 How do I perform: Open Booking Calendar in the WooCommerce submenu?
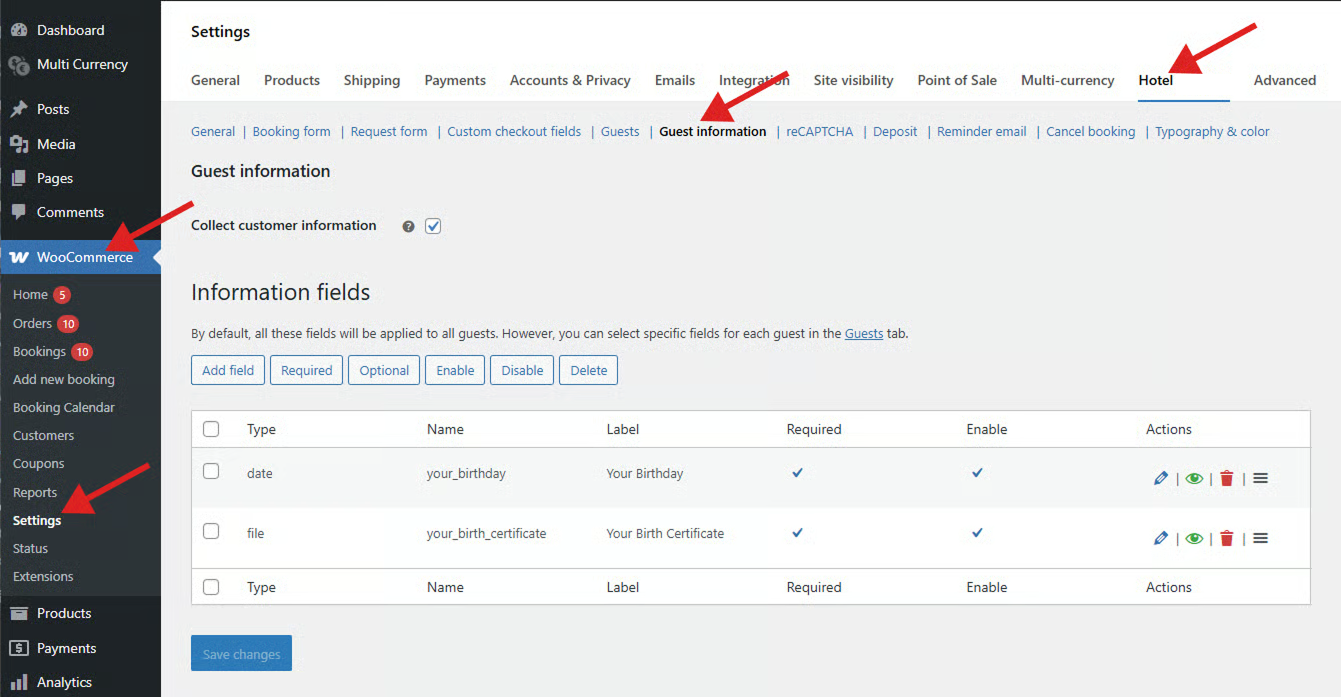[x=64, y=407]
